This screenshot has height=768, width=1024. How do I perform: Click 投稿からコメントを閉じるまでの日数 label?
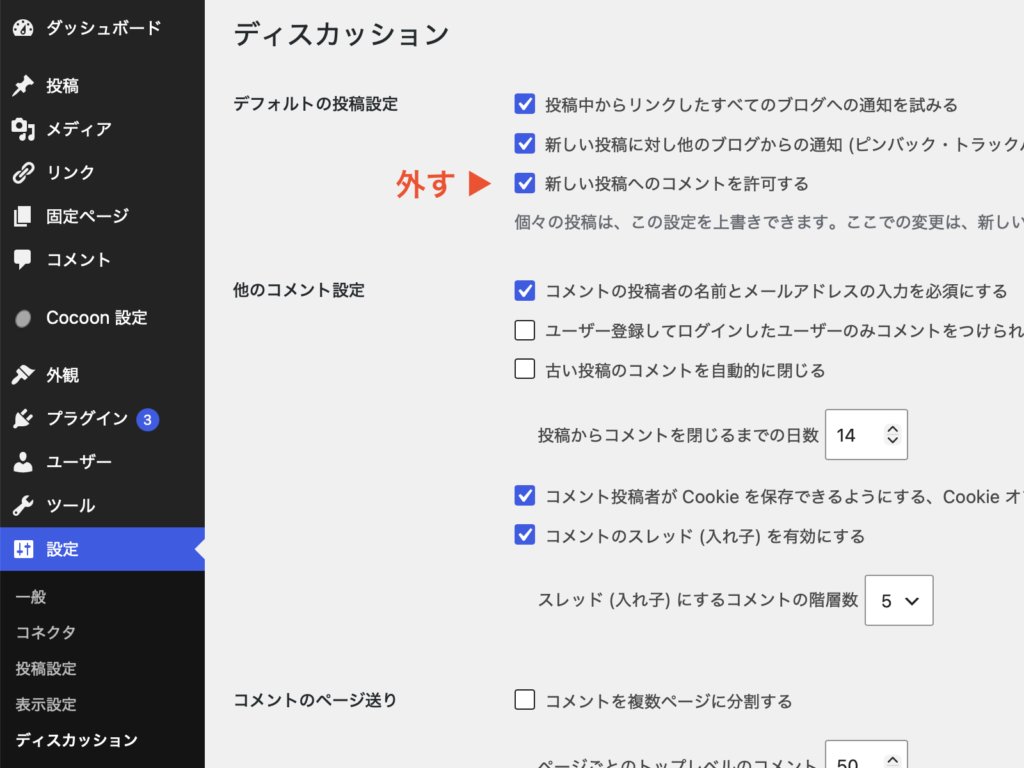(x=678, y=436)
